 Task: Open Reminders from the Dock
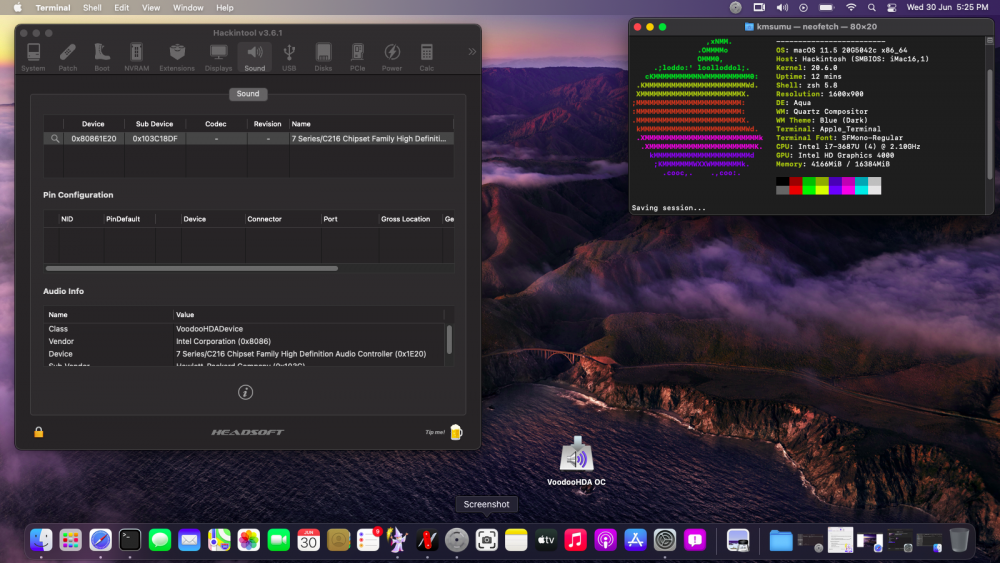point(369,540)
